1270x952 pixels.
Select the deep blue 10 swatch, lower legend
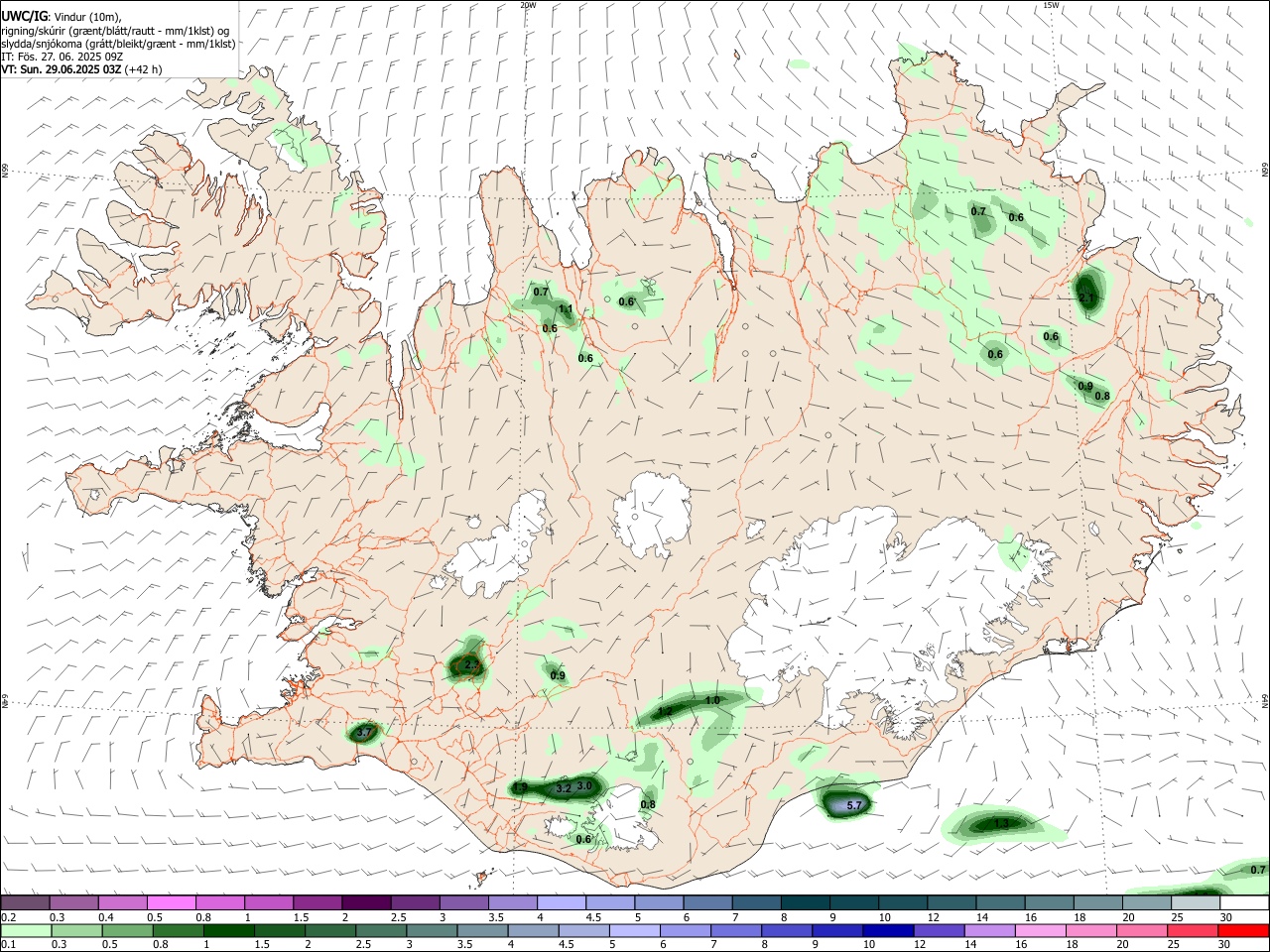888,931
